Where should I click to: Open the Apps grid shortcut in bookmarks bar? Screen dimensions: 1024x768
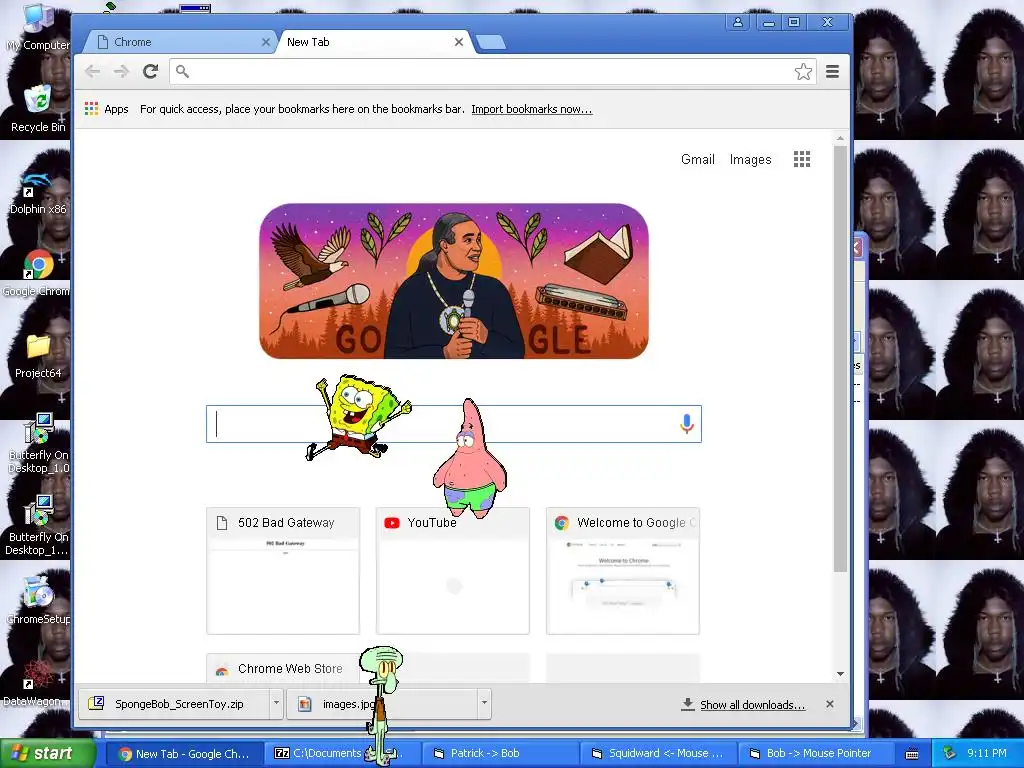click(106, 109)
